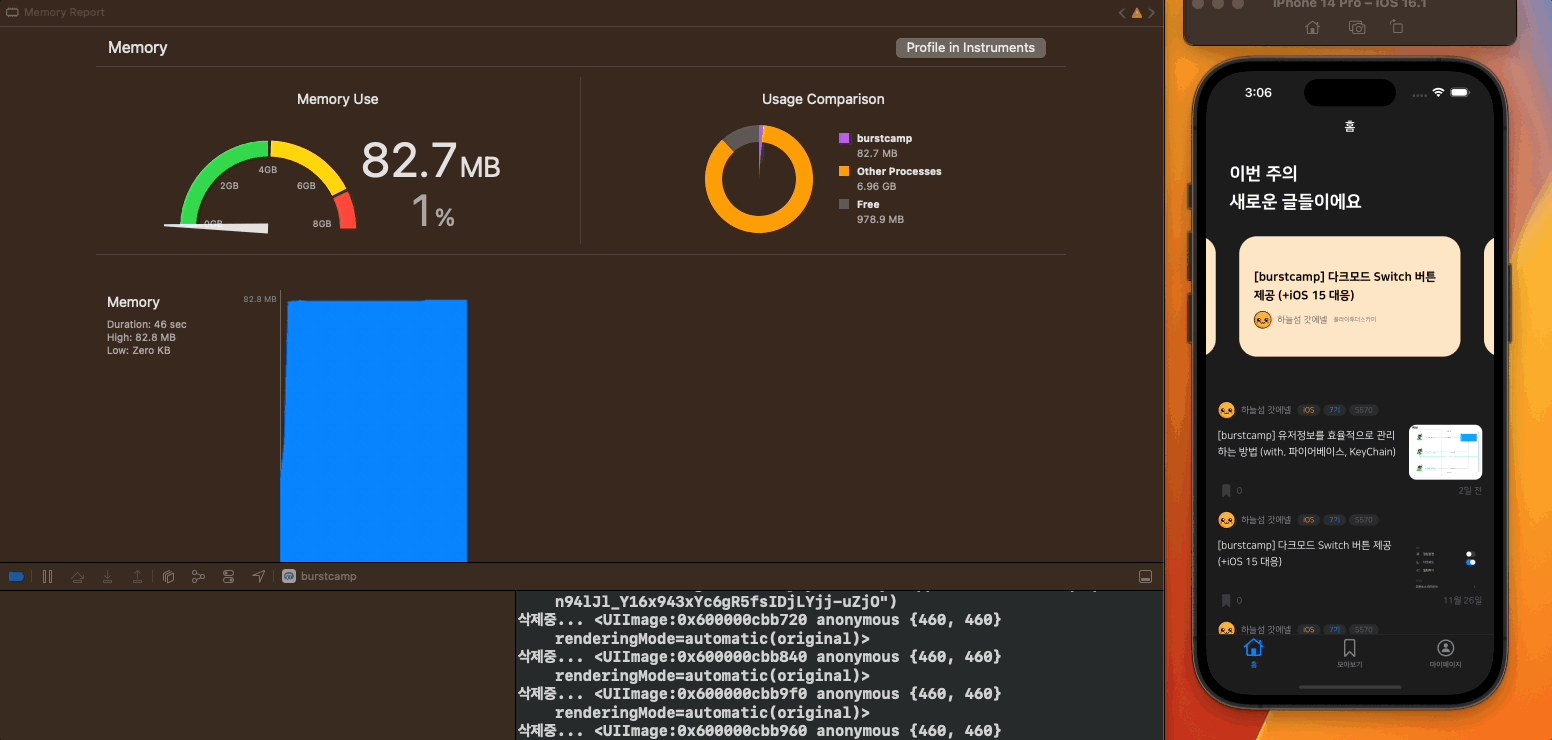Open Debug View Hierarchy icon
The height and width of the screenshot is (740, 1552).
coord(168,576)
